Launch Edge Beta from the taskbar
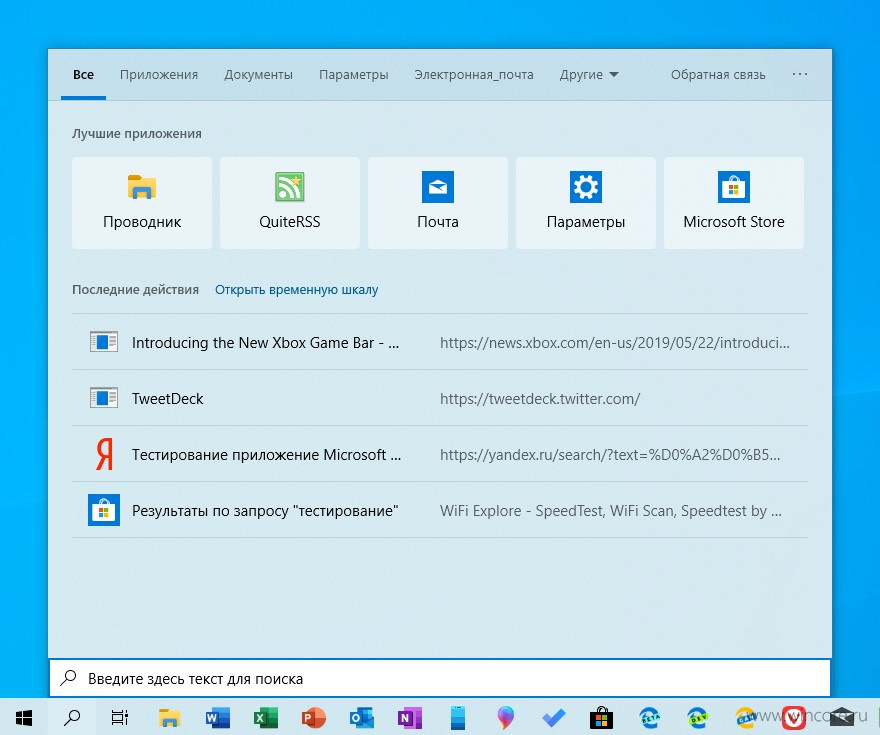Viewport: 880px width, 735px height. pyautogui.click(x=650, y=717)
